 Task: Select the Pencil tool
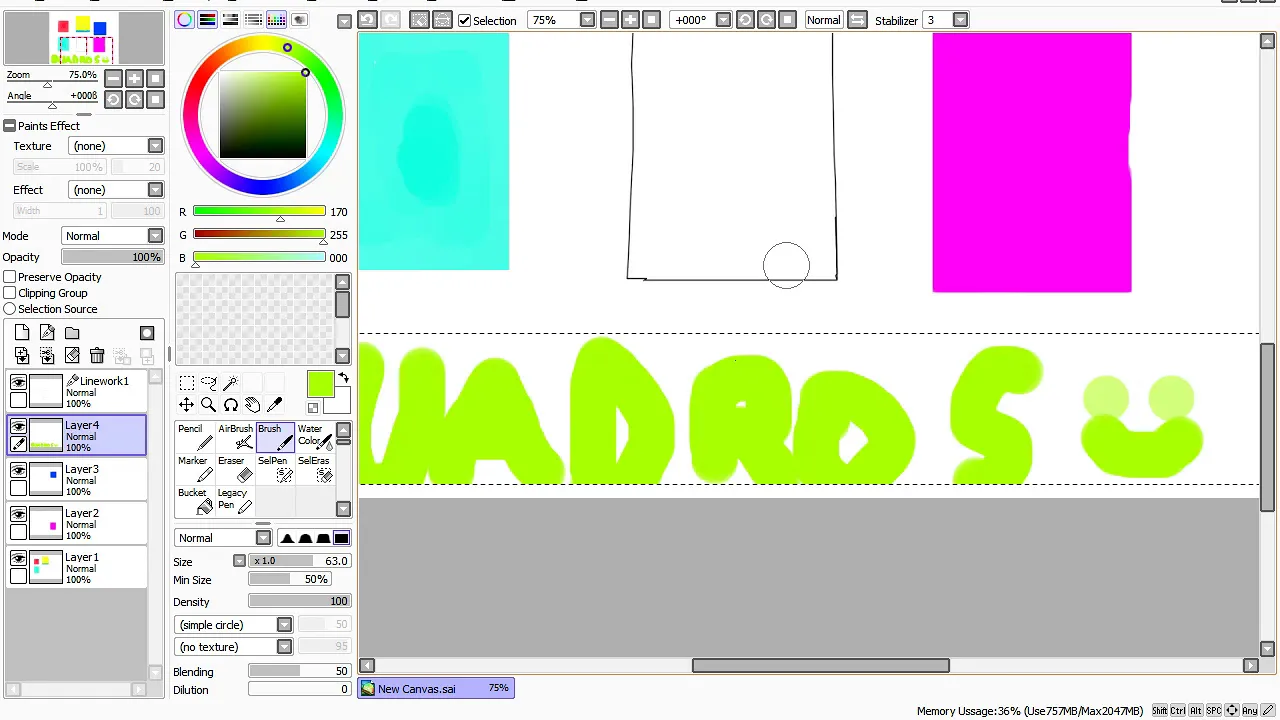pos(194,437)
